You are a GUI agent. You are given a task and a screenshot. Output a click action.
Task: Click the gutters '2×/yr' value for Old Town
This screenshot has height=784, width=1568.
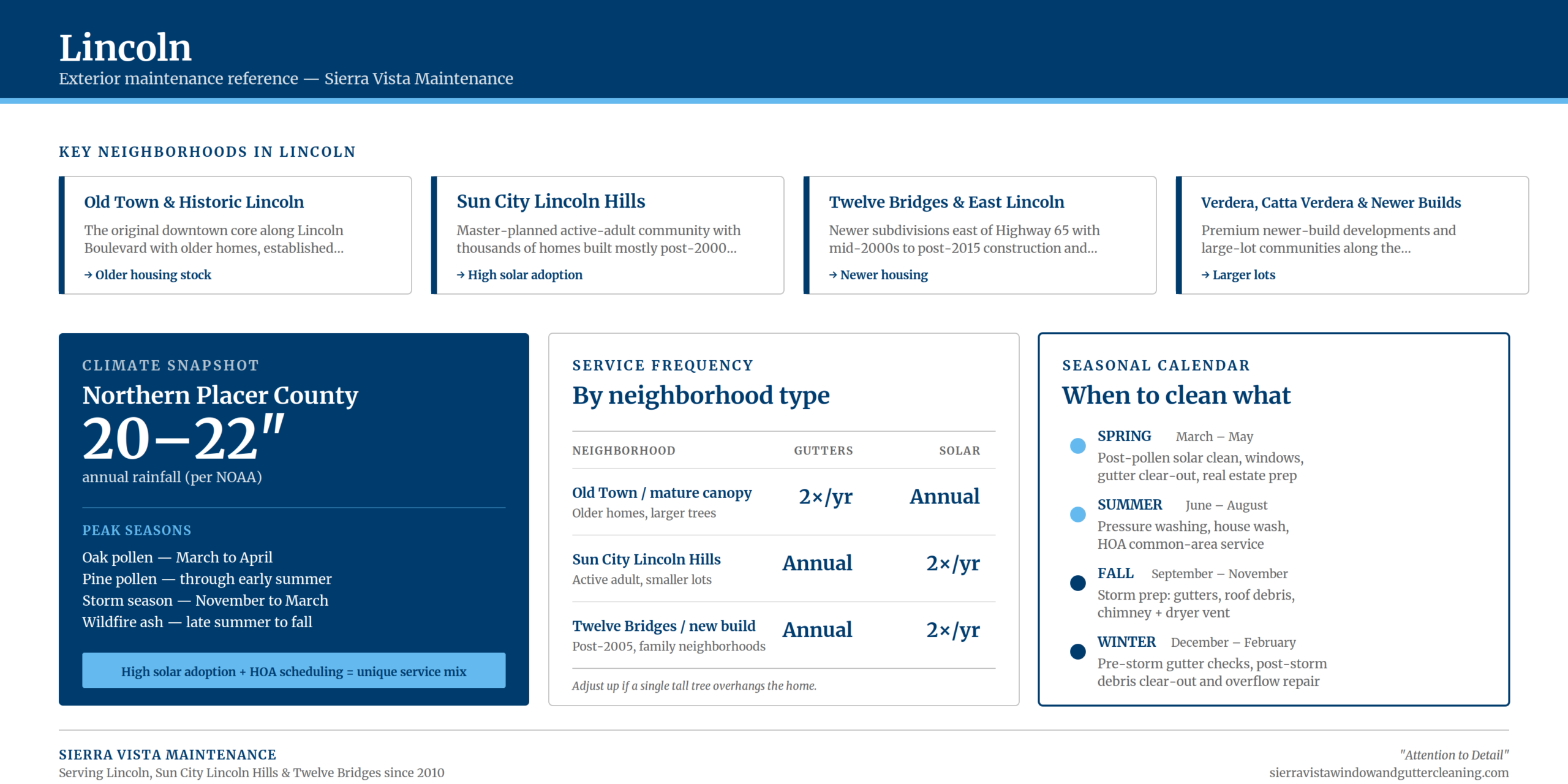tap(826, 497)
